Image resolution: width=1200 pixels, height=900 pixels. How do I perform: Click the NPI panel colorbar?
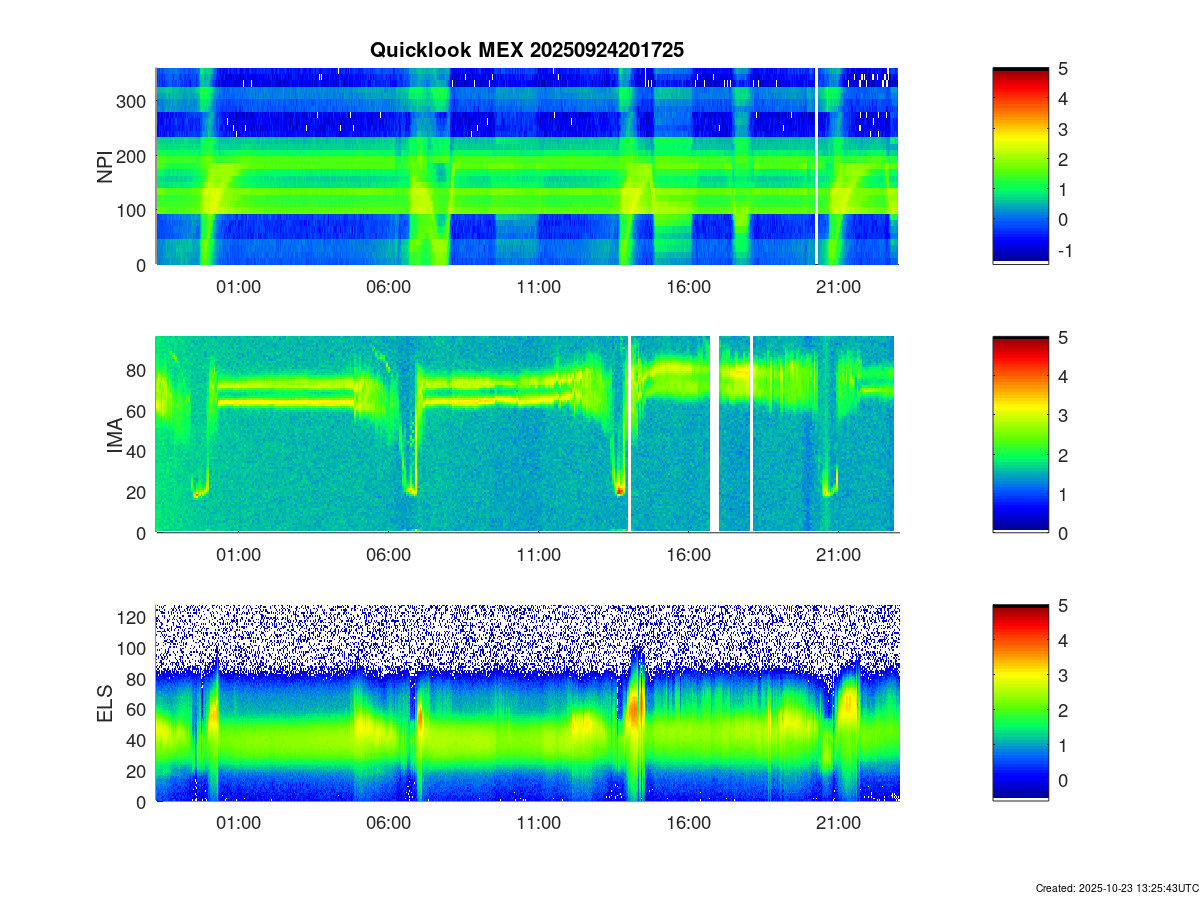[1020, 165]
